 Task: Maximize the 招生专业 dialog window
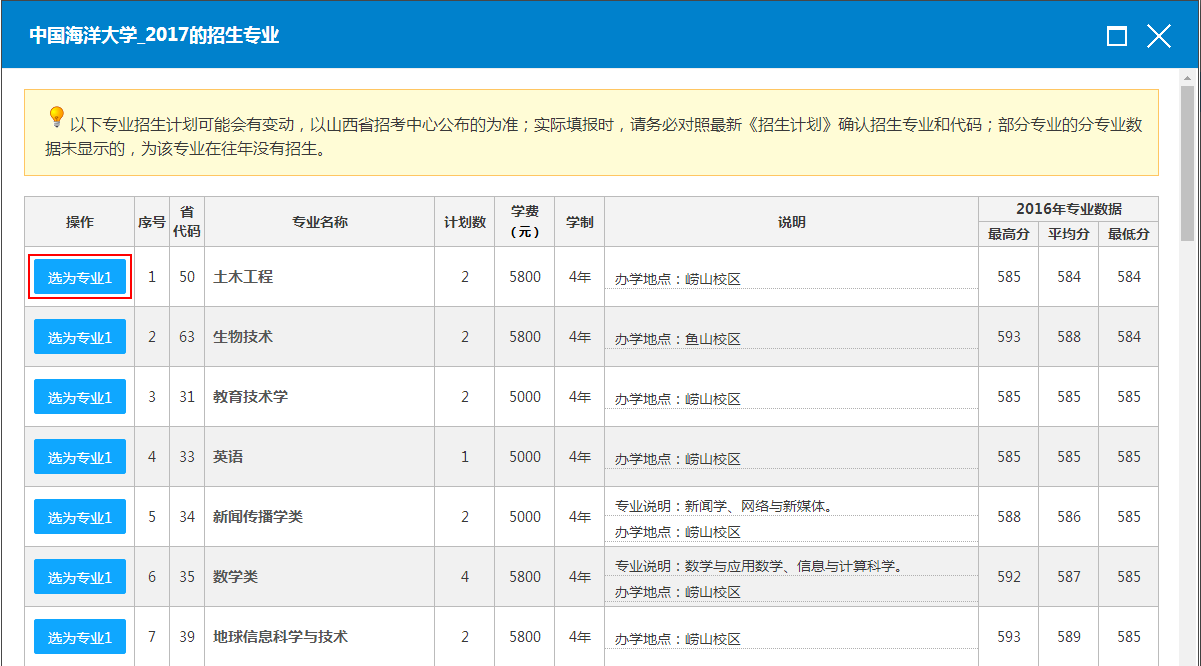1117,37
